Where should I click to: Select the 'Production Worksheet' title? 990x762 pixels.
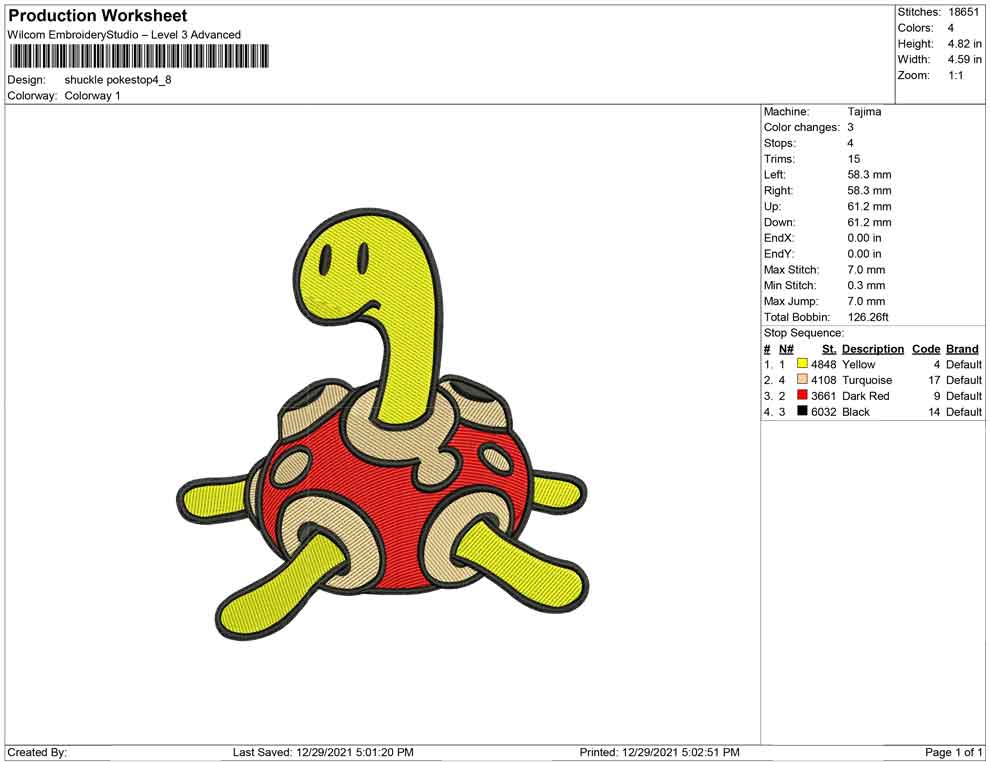(x=97, y=16)
